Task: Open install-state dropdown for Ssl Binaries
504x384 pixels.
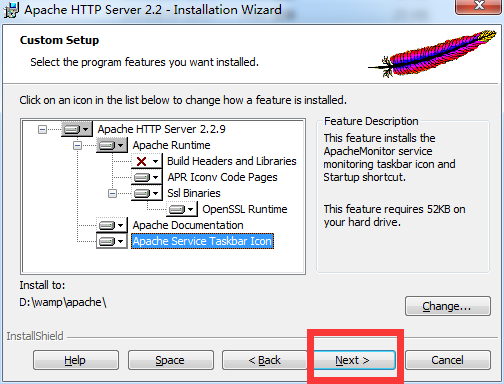Action: point(147,193)
